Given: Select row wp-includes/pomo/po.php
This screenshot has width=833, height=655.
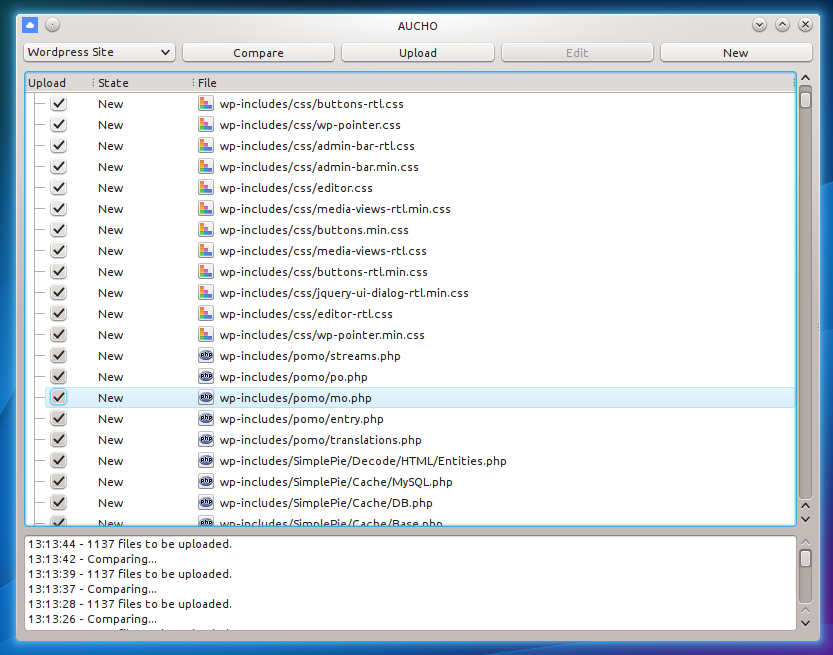Looking at the screenshot, I should pos(420,377).
